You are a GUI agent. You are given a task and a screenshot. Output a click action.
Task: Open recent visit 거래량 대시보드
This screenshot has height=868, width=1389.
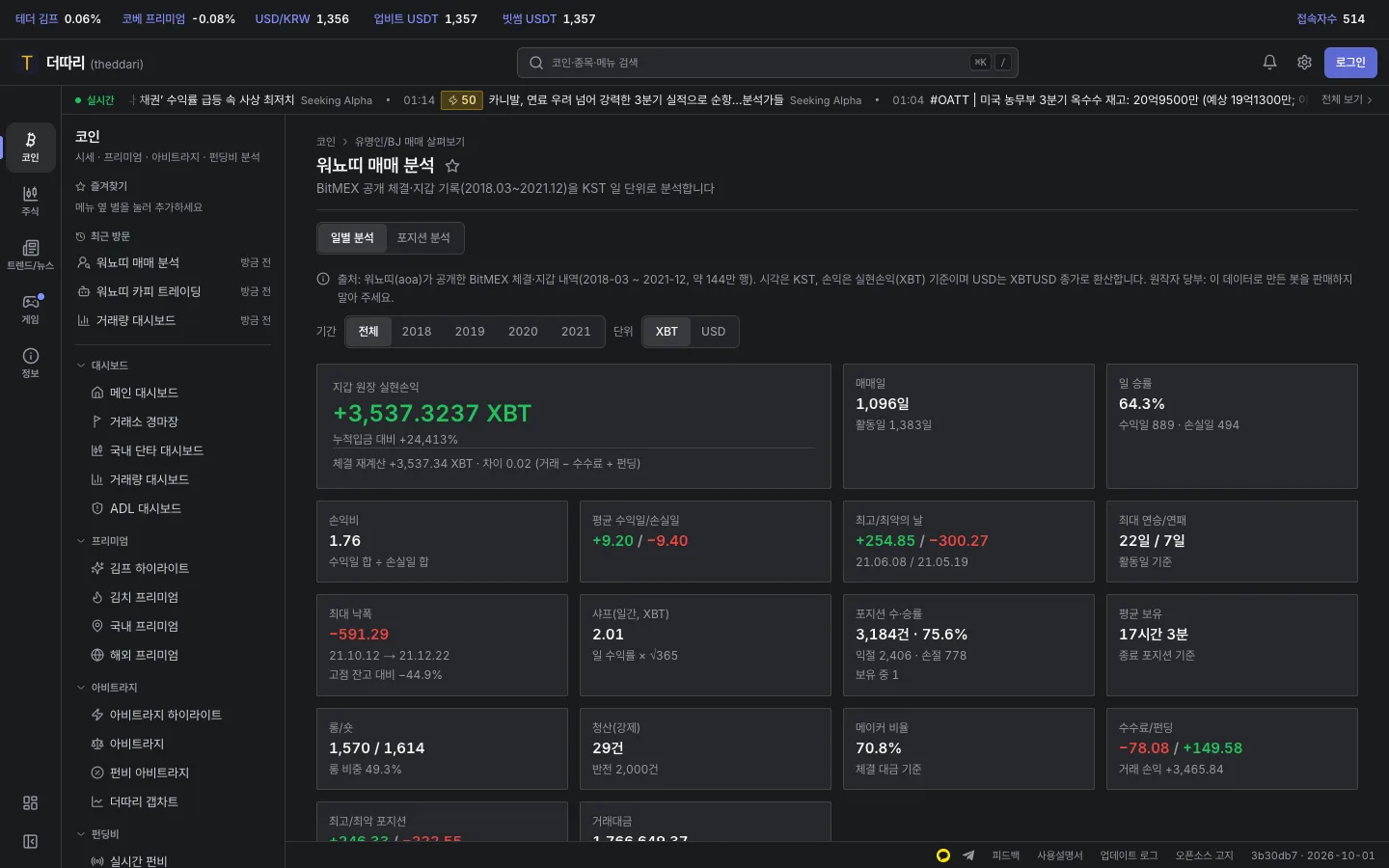(174, 320)
